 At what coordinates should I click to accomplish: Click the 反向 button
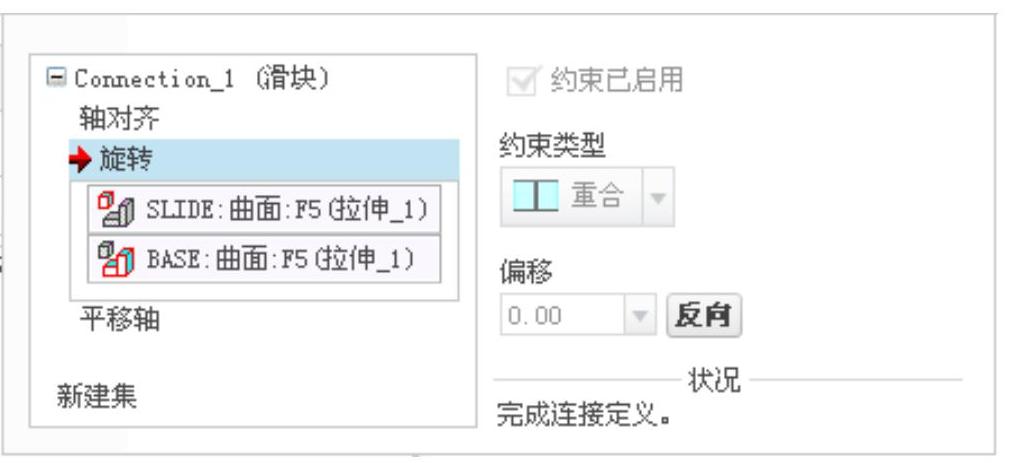click(x=703, y=315)
